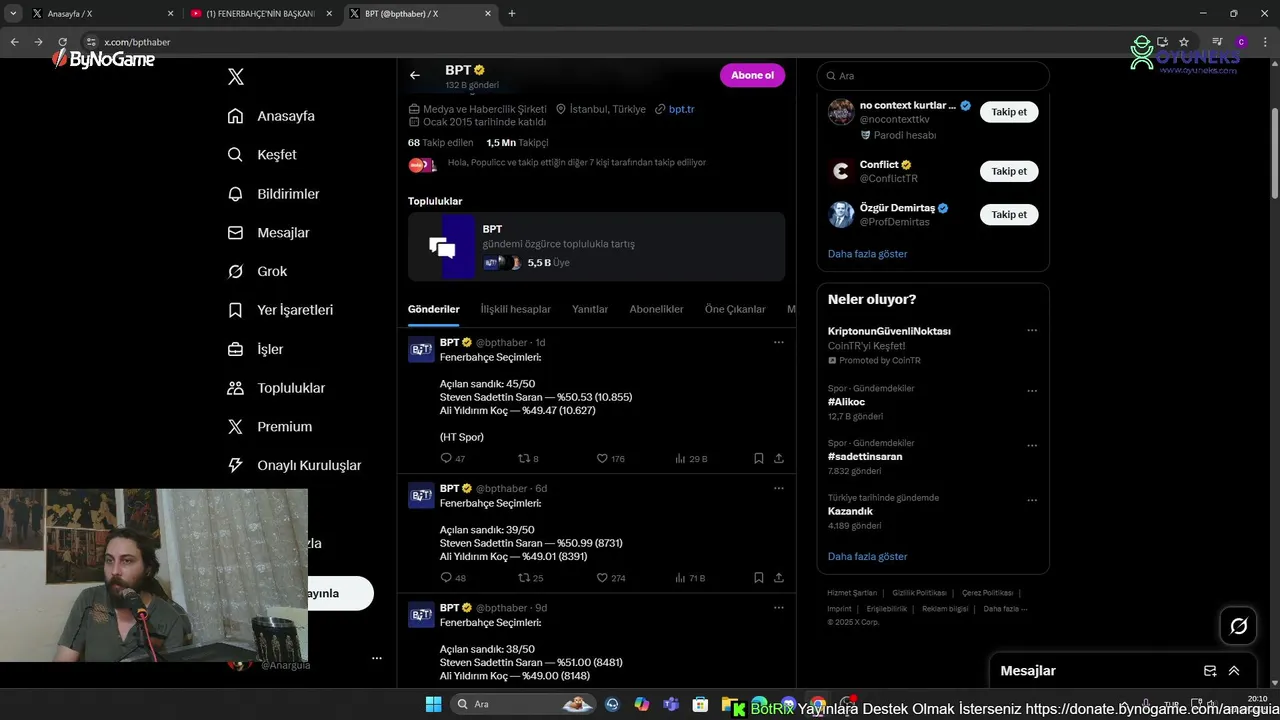Share the 45/50 sandık post
This screenshot has width=1280, height=720.
click(x=778, y=458)
